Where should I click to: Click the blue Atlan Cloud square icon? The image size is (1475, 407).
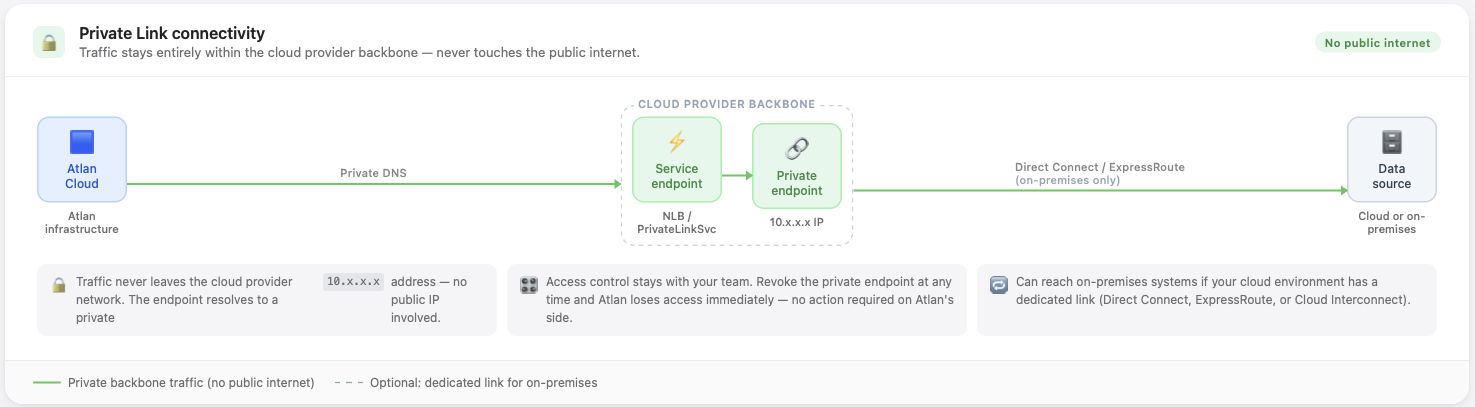coord(82,142)
